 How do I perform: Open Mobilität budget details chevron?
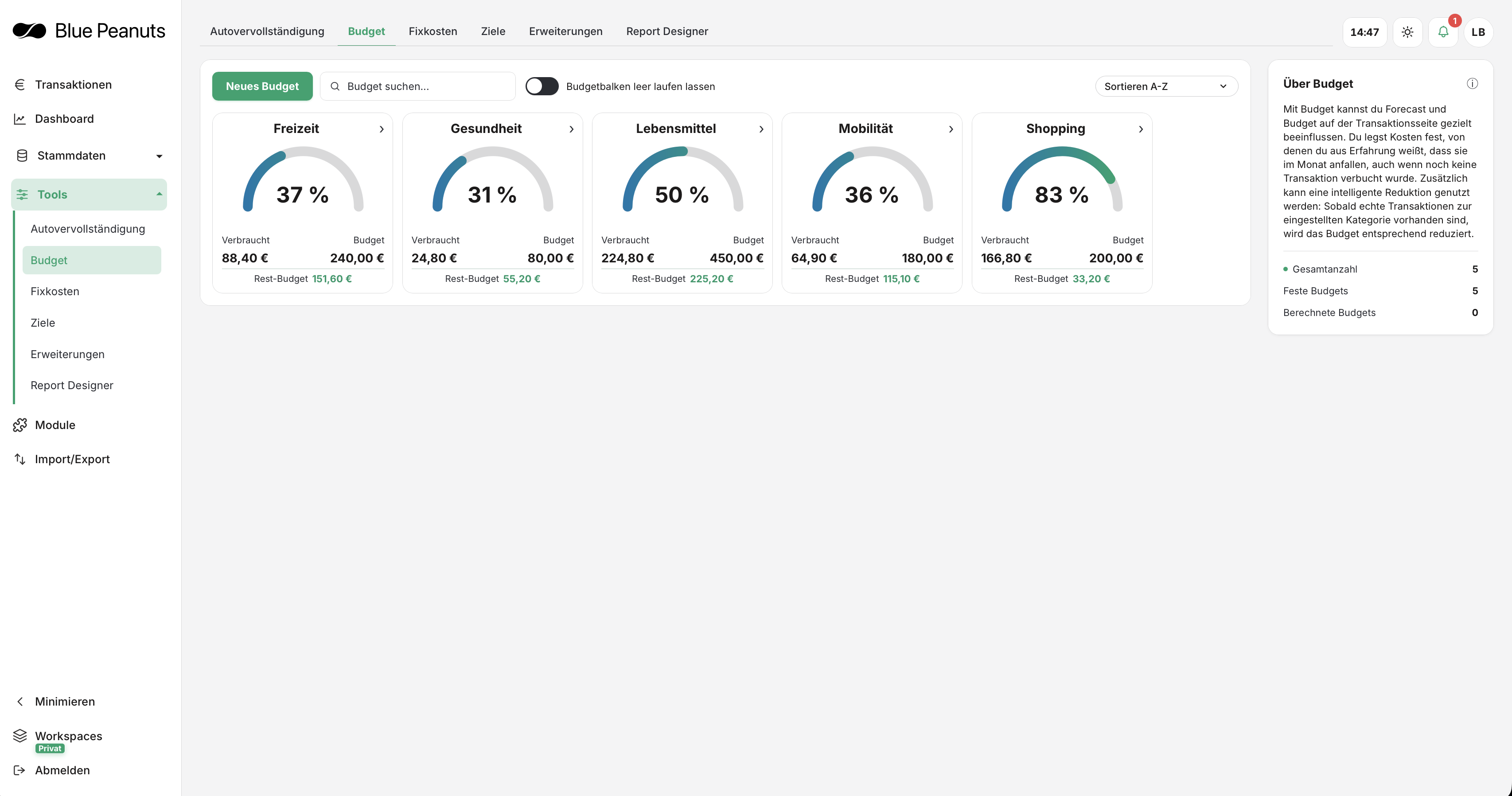[x=951, y=129]
